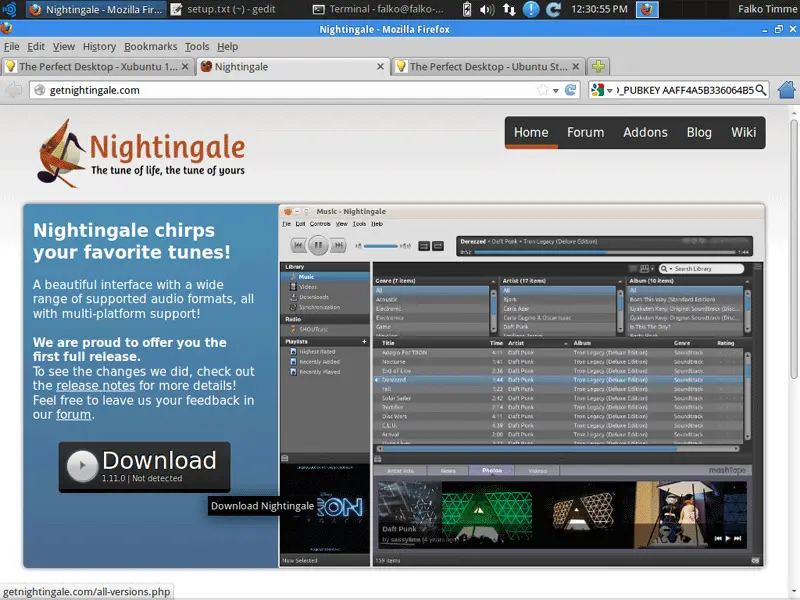Click the web search input field

684,90
